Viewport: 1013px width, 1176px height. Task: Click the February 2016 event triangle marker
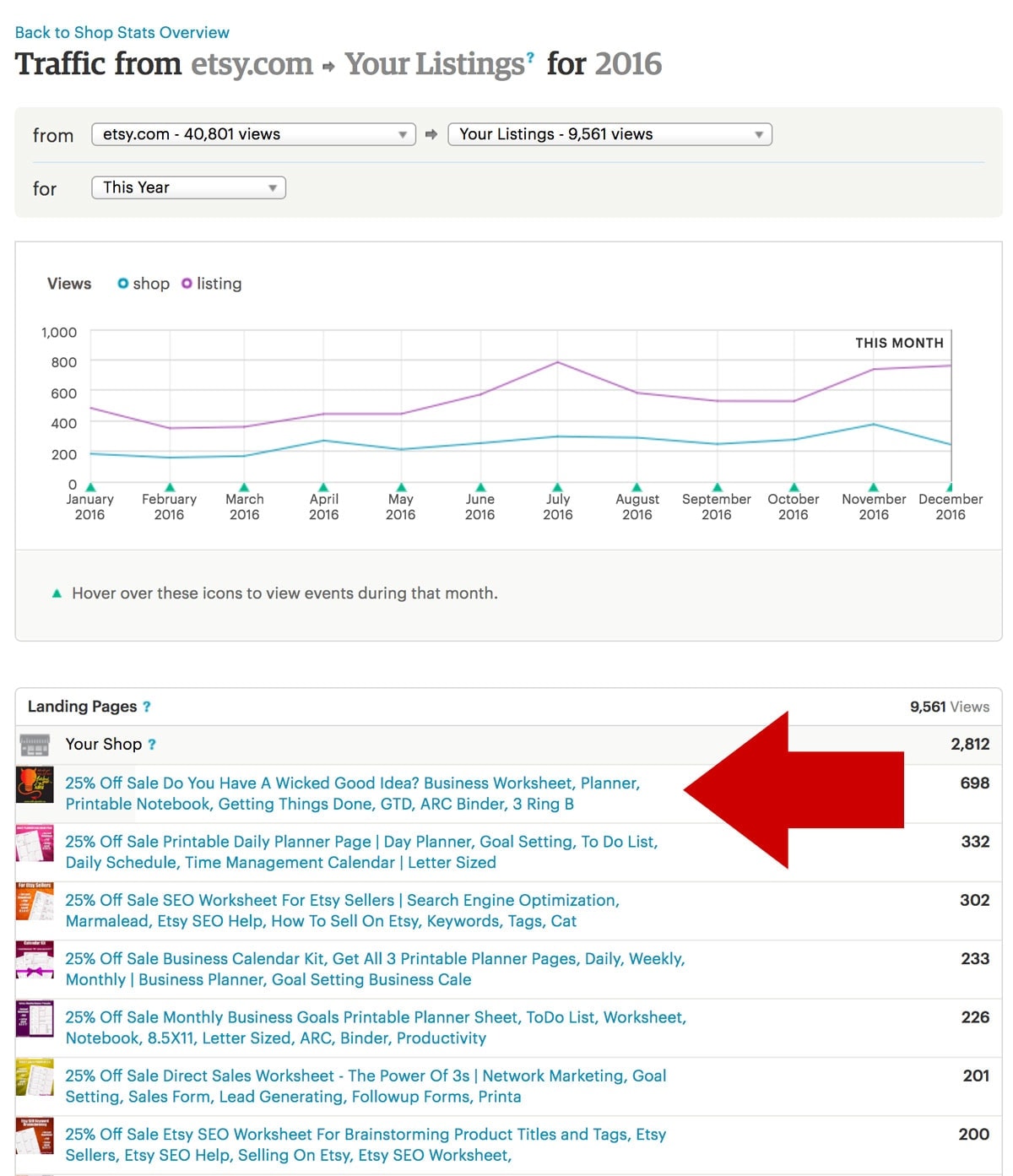170,487
